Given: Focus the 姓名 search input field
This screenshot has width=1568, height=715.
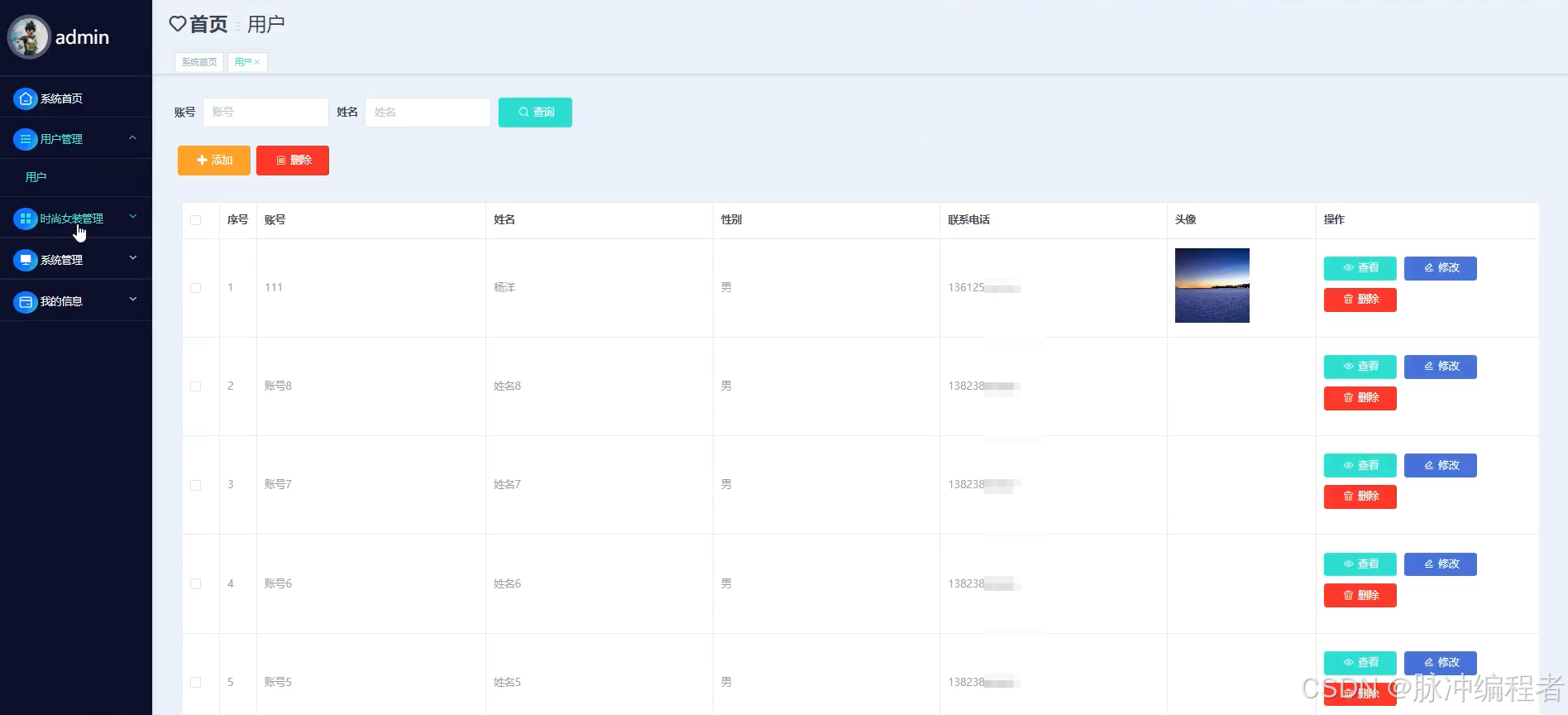Looking at the screenshot, I should tap(428, 112).
